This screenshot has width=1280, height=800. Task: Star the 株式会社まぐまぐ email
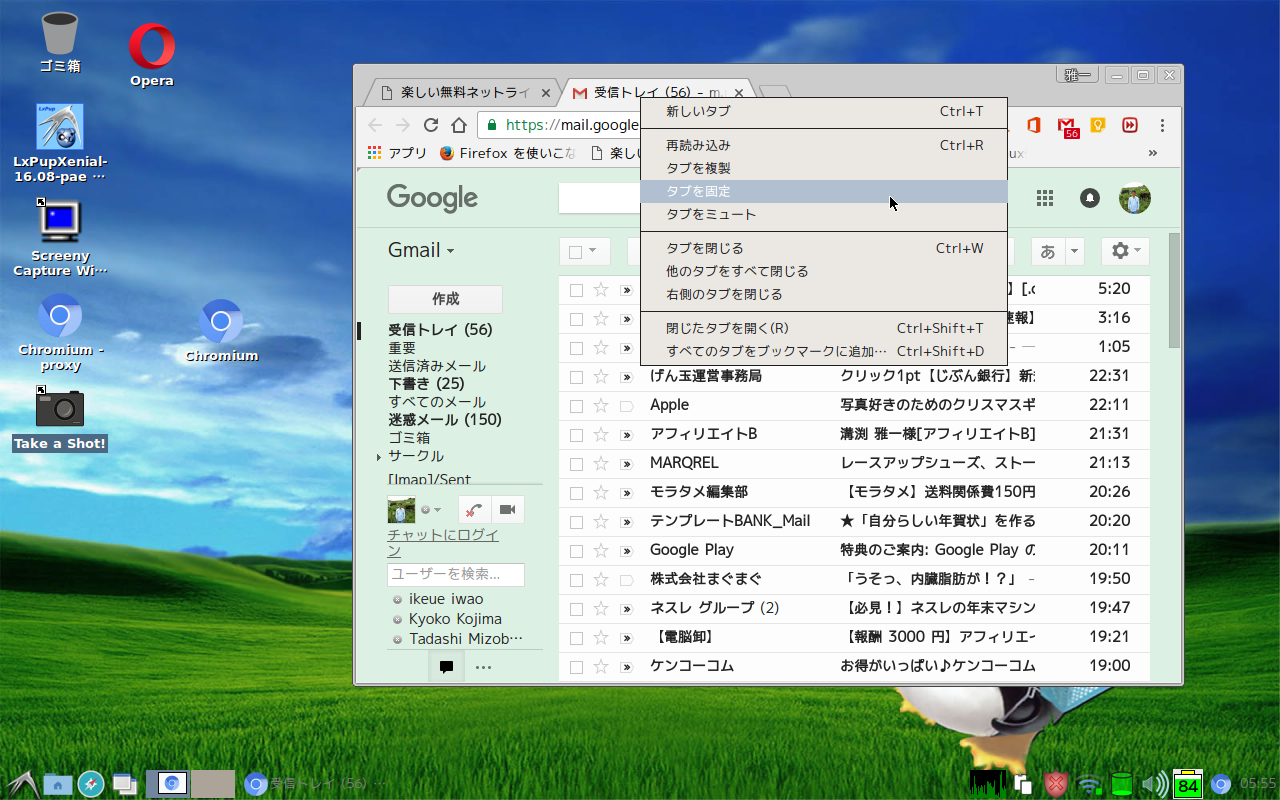601,579
